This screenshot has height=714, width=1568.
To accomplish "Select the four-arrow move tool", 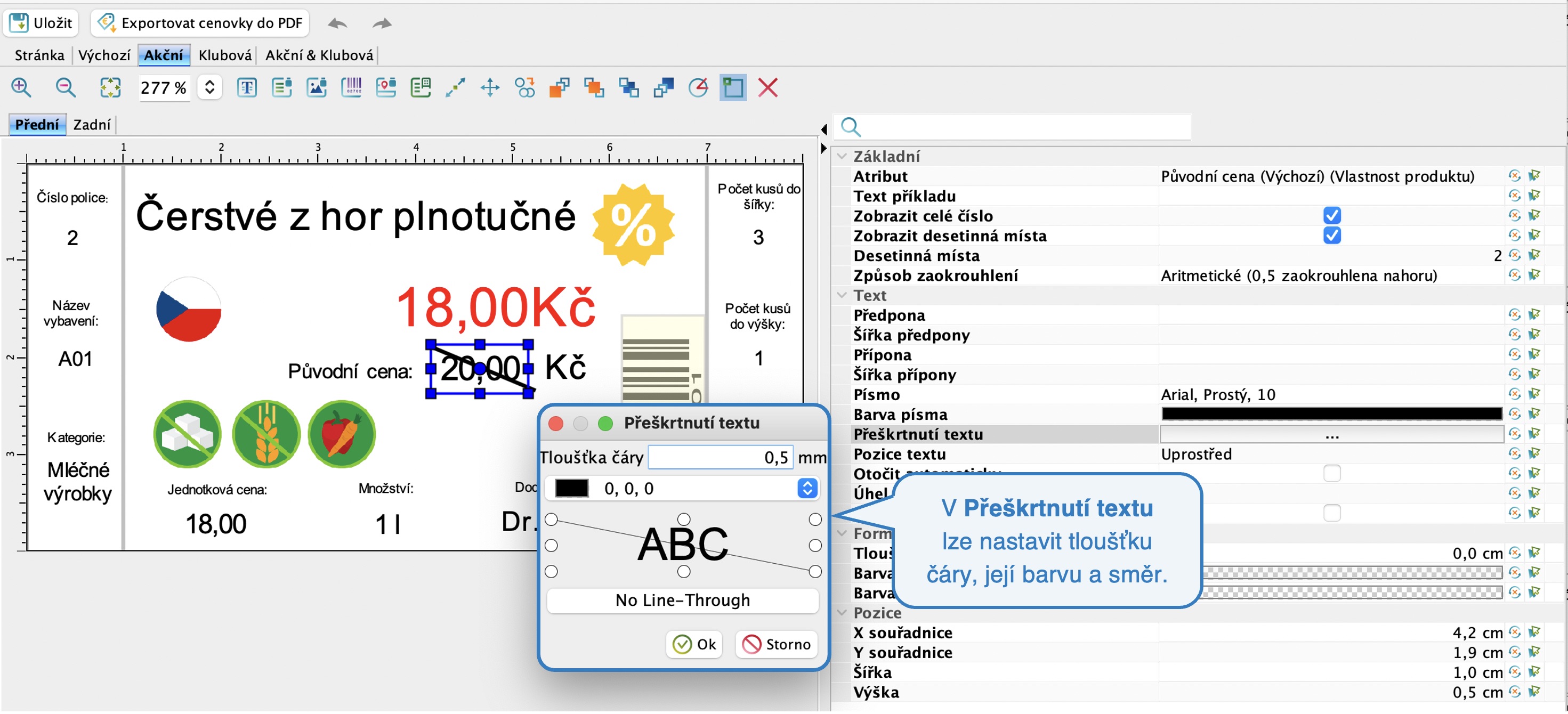I will point(490,88).
